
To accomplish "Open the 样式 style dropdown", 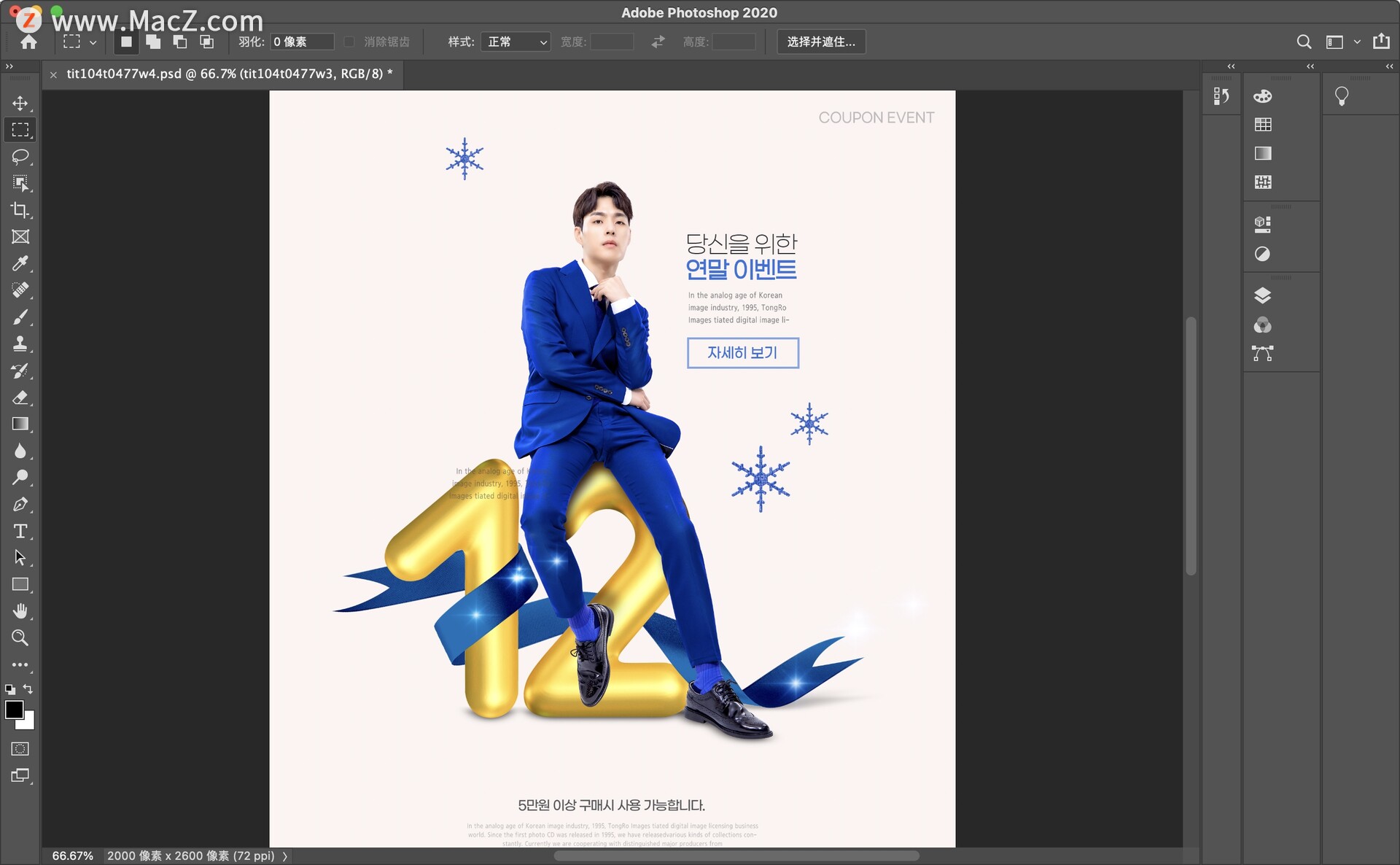I will tap(516, 42).
